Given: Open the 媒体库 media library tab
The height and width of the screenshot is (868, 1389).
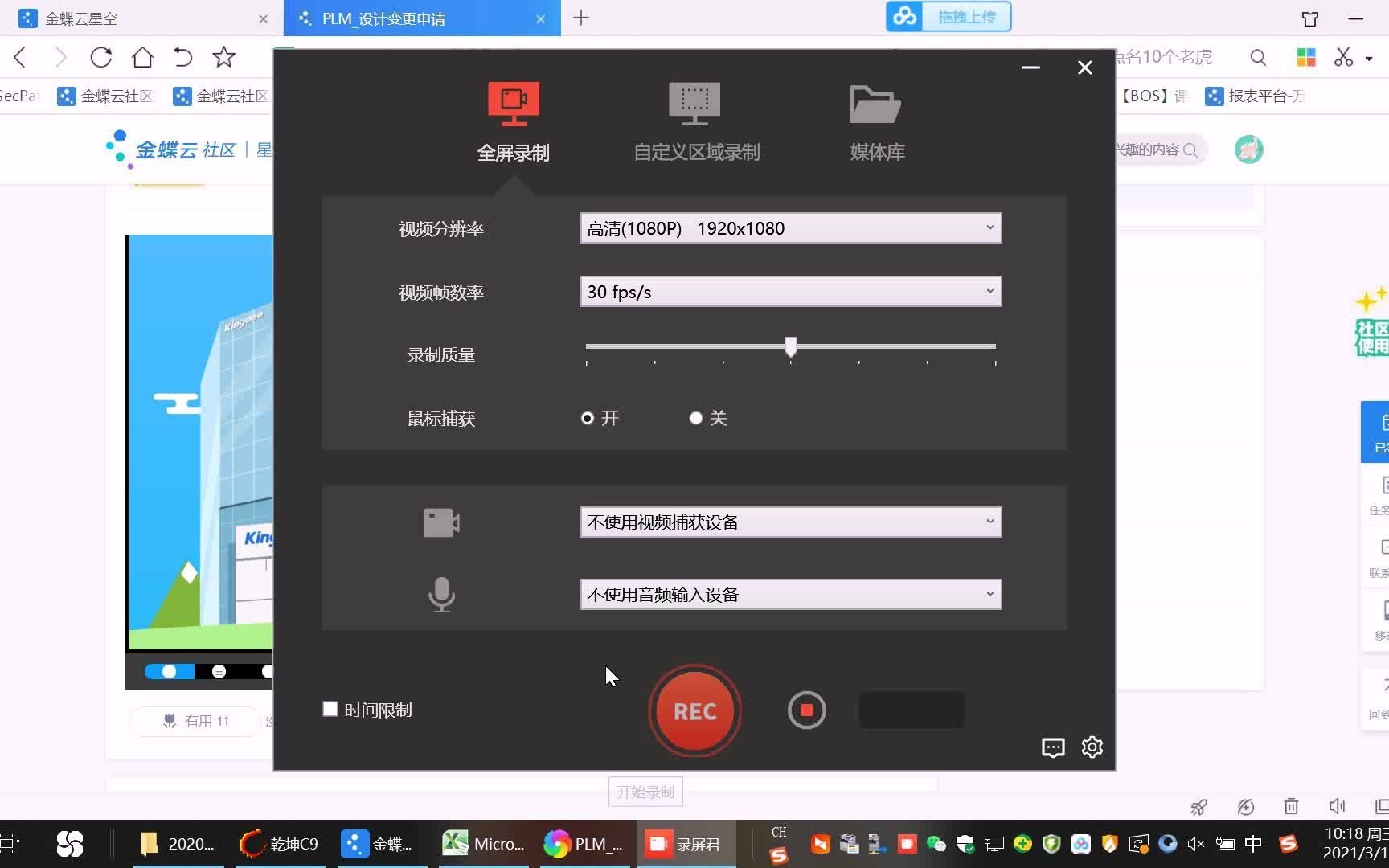Looking at the screenshot, I should click(x=876, y=122).
